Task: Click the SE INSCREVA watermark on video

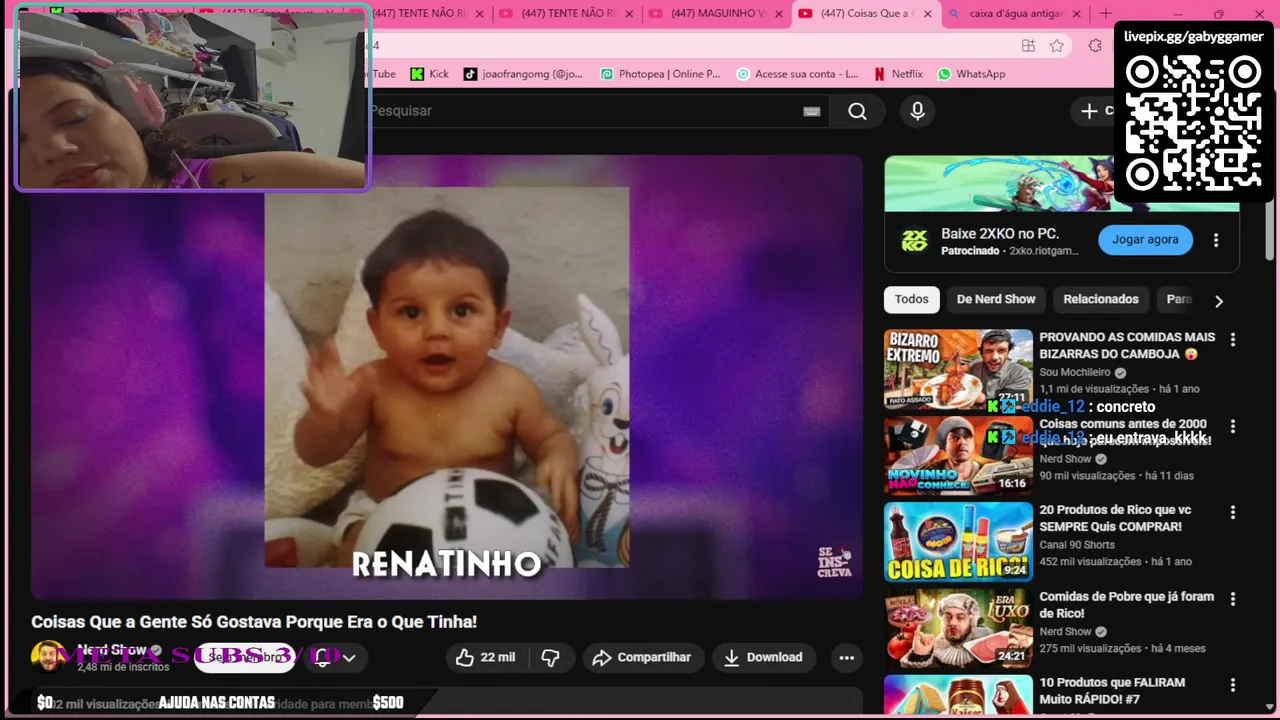Action: pyautogui.click(x=834, y=562)
